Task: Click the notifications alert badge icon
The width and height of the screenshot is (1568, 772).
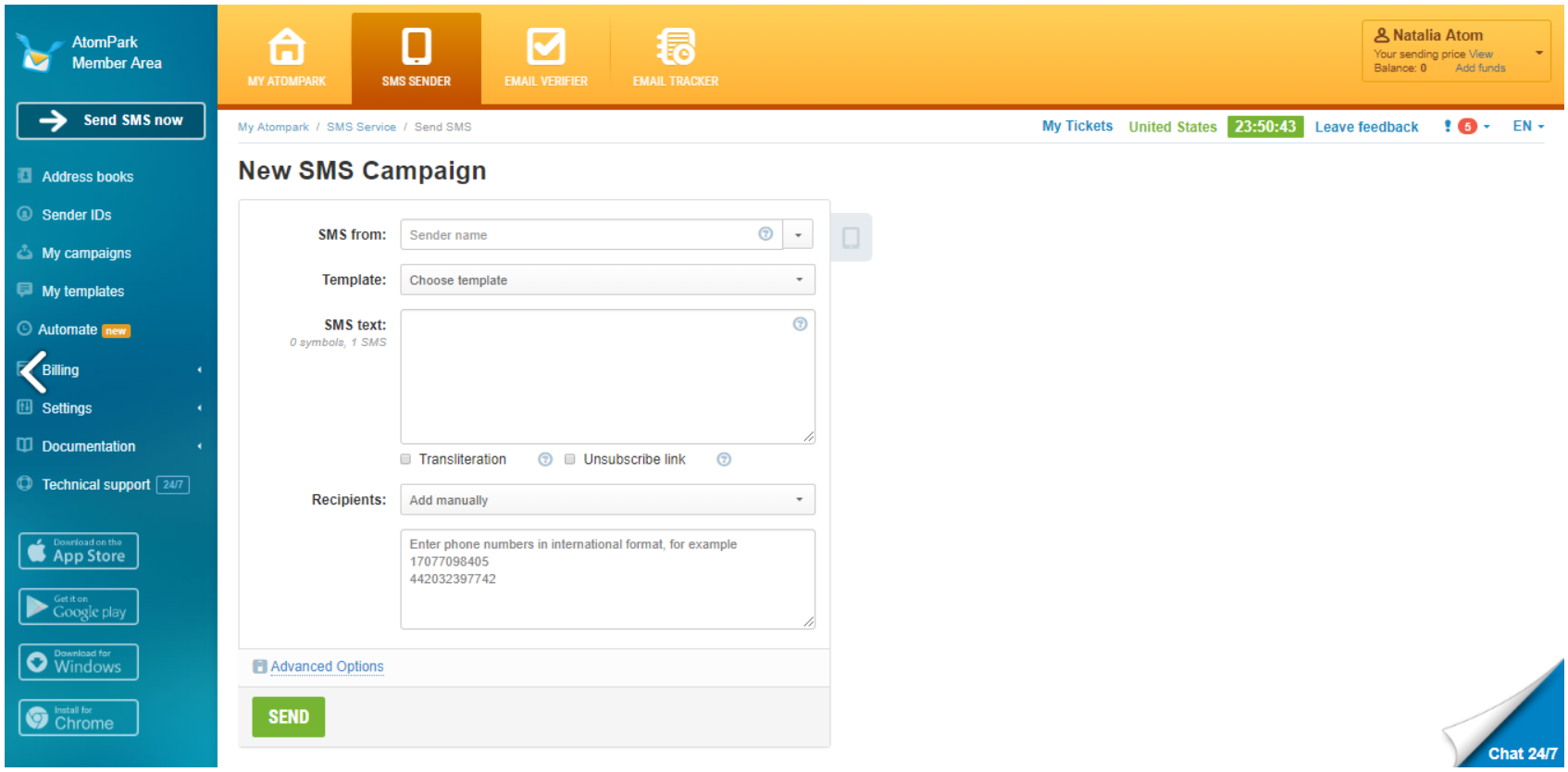Action: tap(1466, 127)
